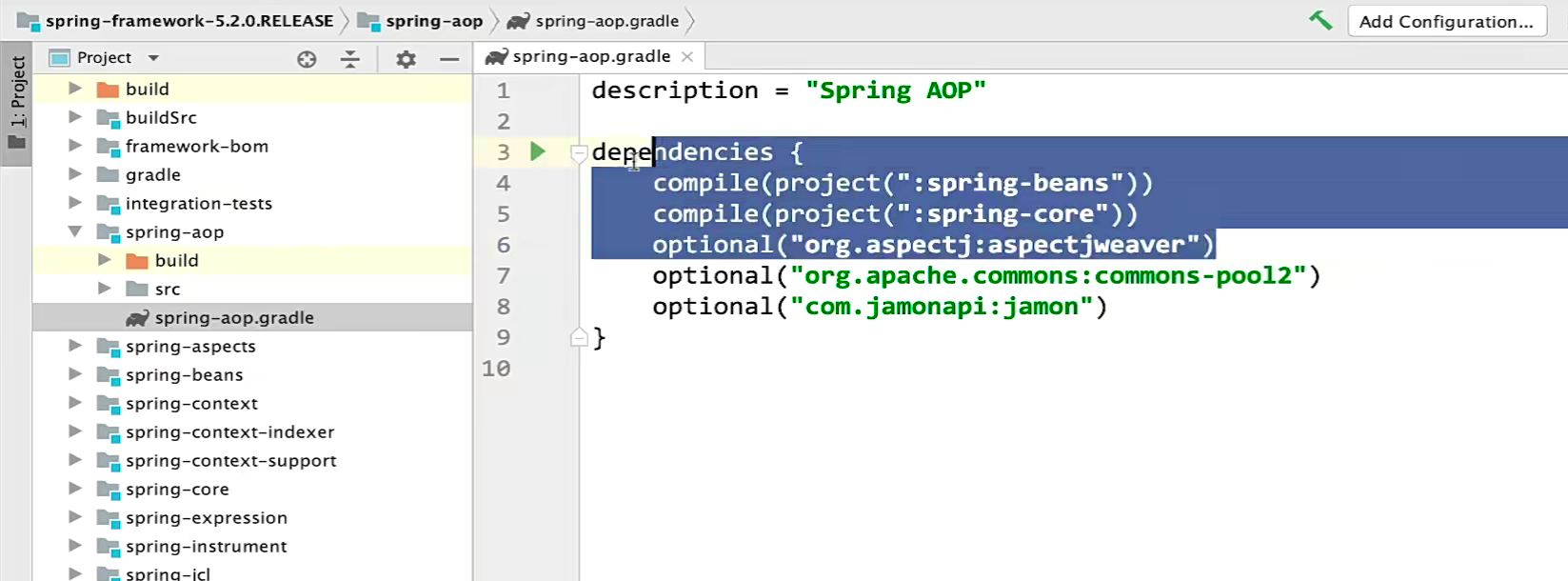Click the green hammer Build Project icon
This screenshot has height=581, width=1568.
pos(1320,20)
